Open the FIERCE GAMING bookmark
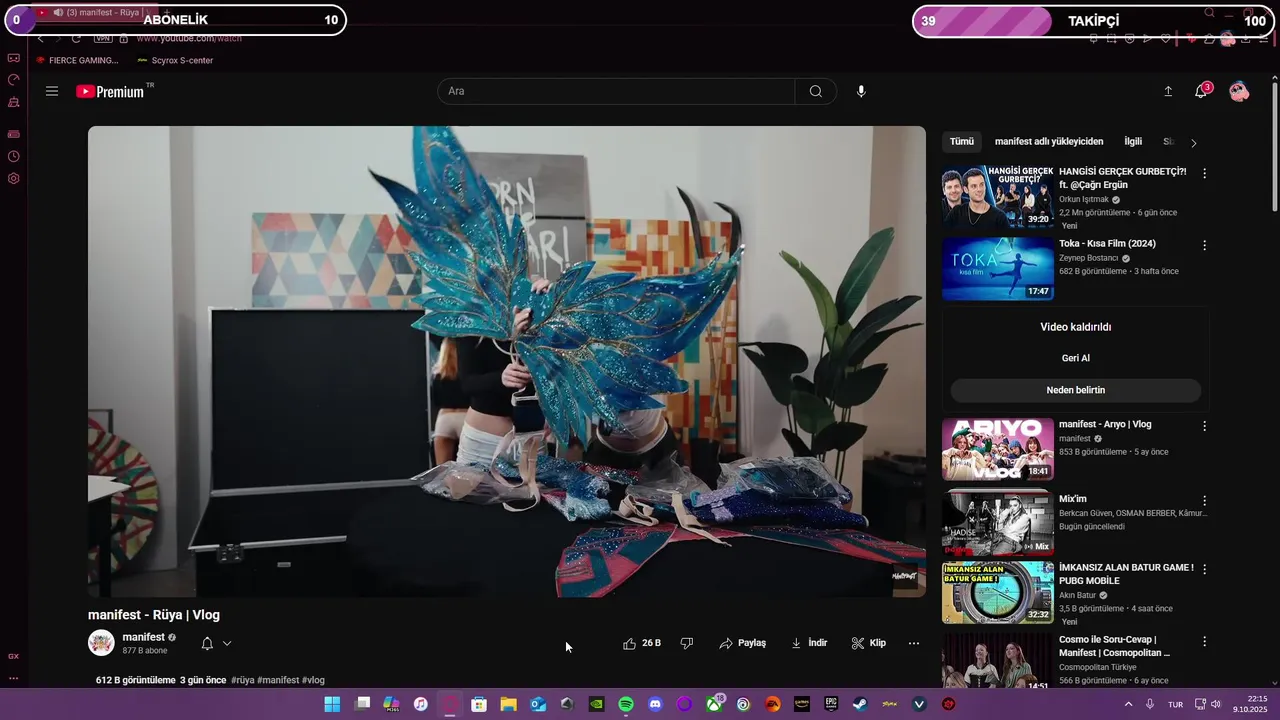This screenshot has height=720, width=1280. click(x=77, y=60)
